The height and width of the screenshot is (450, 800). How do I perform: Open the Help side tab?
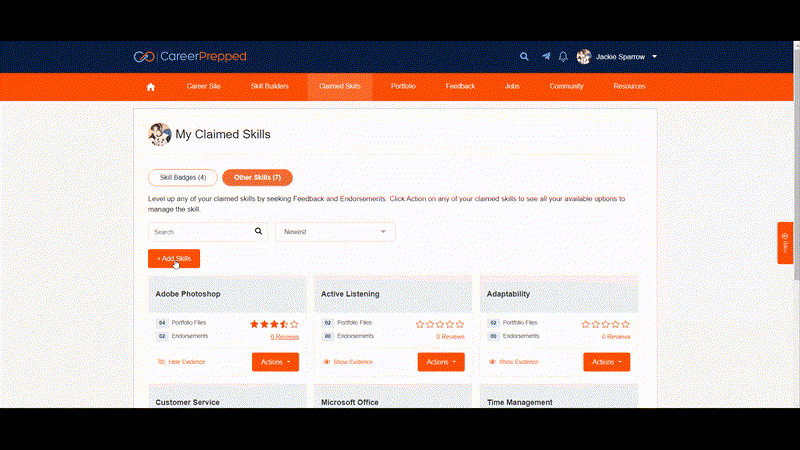pos(785,243)
